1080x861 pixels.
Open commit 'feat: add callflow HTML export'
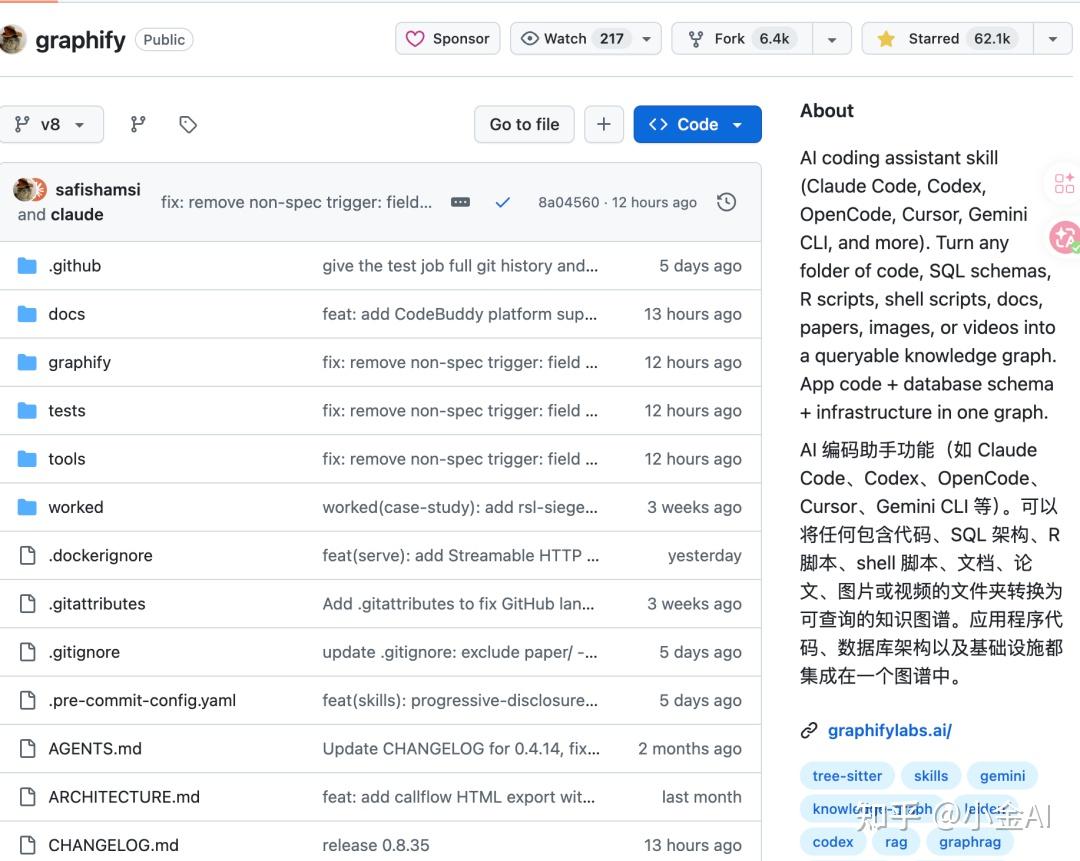click(459, 797)
